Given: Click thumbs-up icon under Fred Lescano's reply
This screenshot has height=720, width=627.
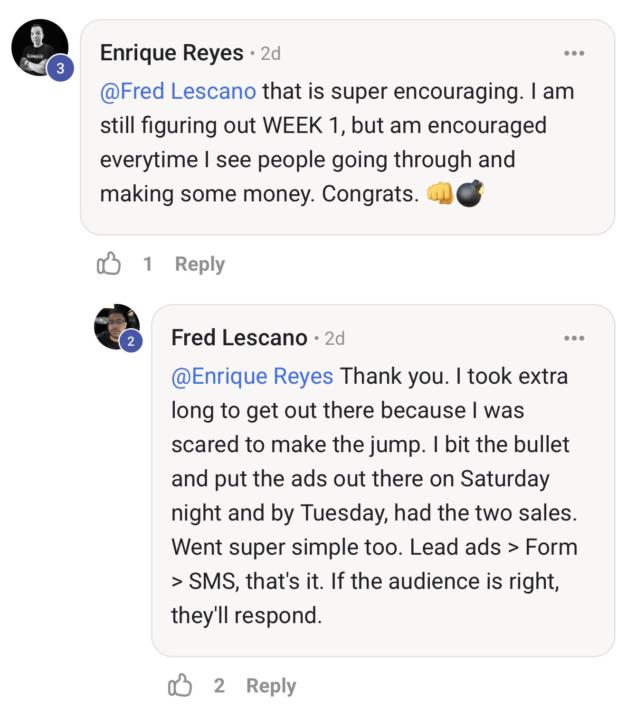Looking at the screenshot, I should coord(180,685).
